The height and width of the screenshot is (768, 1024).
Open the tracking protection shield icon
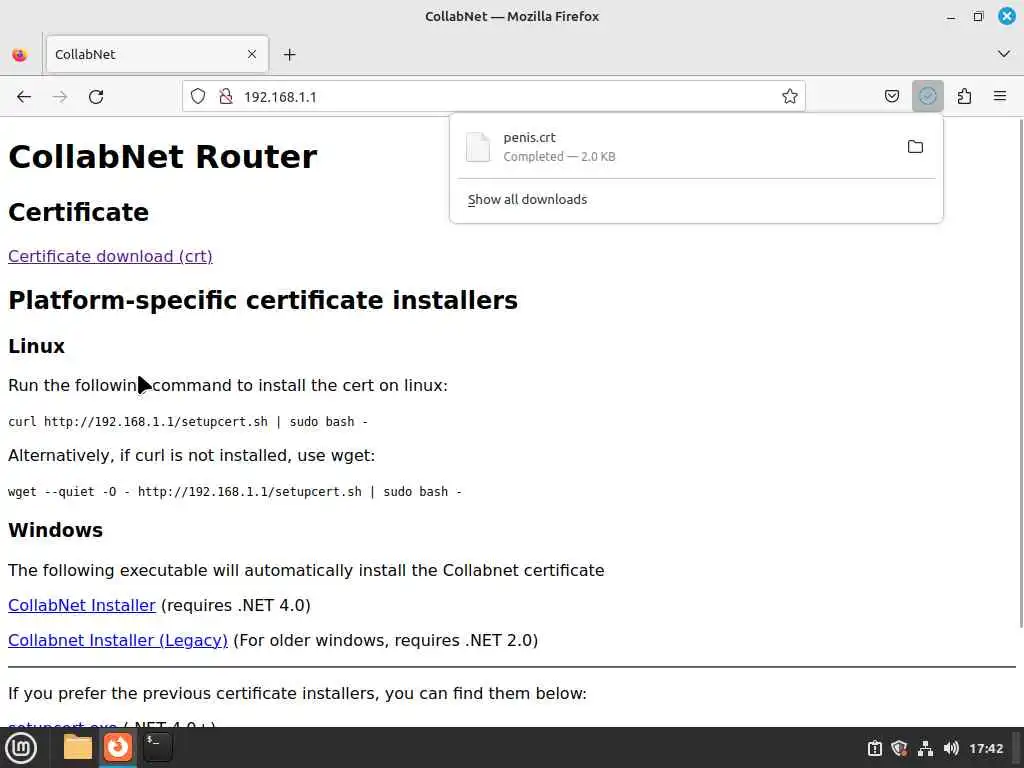[198, 97]
